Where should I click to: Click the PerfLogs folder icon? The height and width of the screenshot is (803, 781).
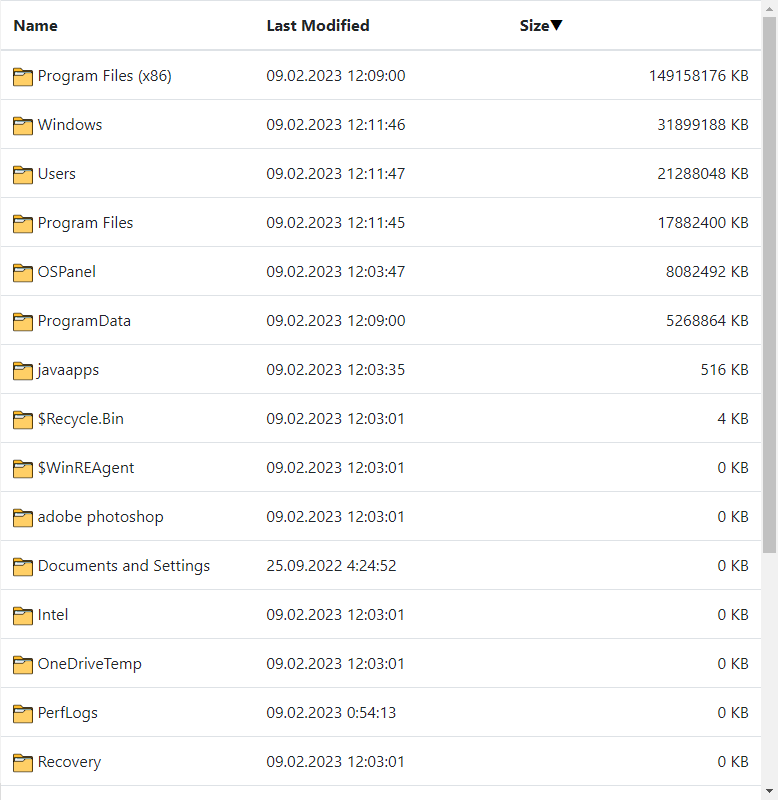tap(22, 713)
